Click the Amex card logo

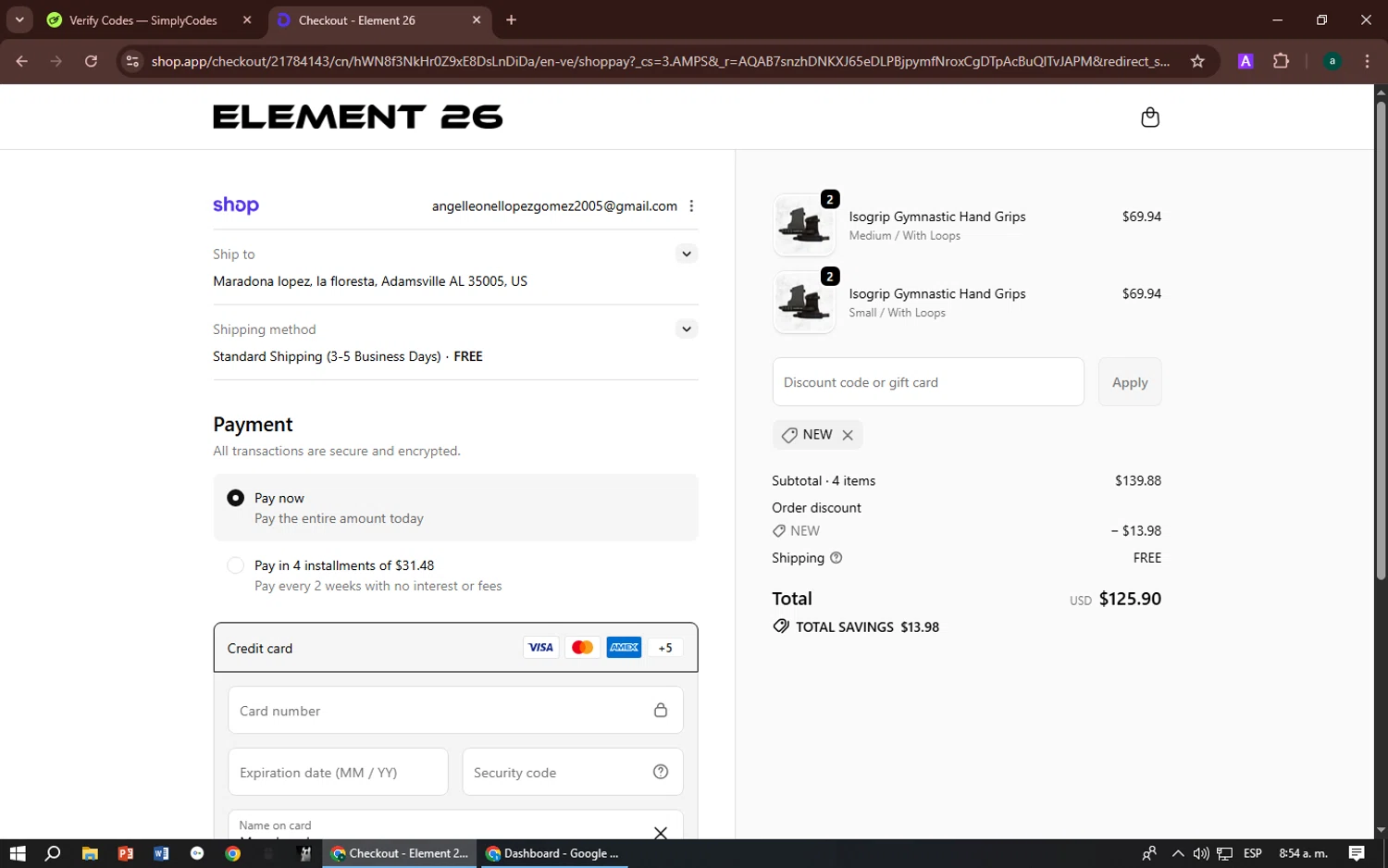(x=624, y=648)
